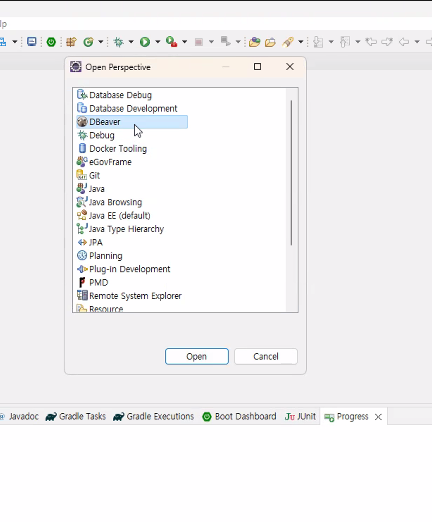This screenshot has height=523, width=432.
Task: Click the Git repository icon in list
Action: click(82, 175)
